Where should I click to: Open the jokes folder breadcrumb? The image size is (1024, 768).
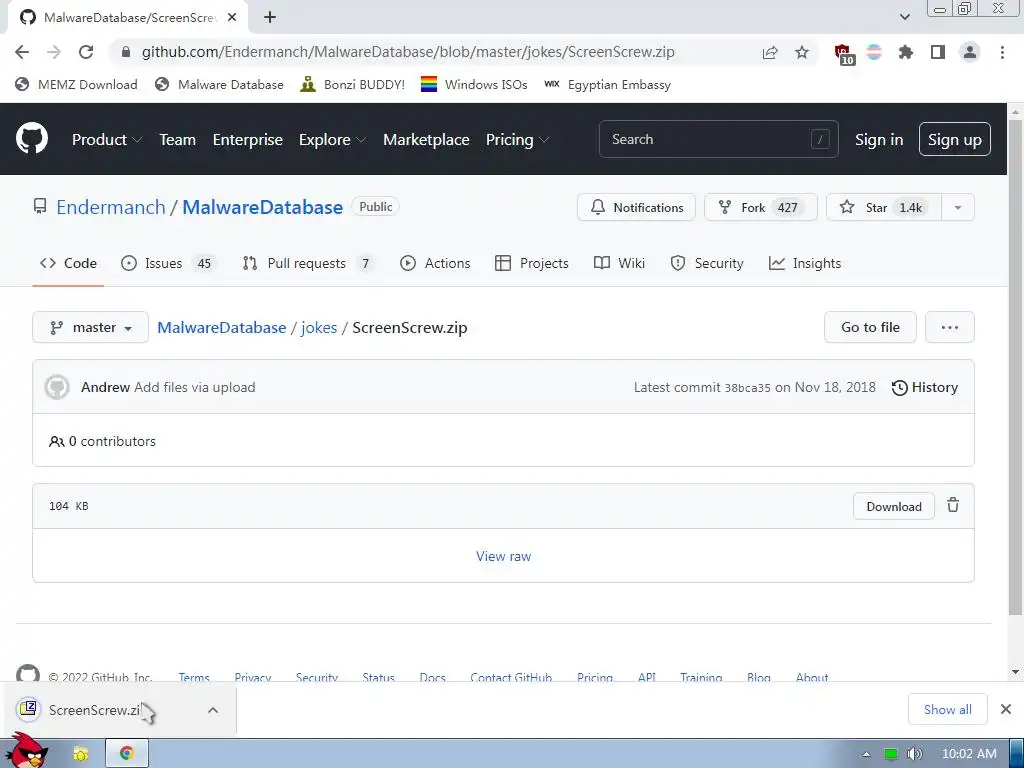coord(319,327)
